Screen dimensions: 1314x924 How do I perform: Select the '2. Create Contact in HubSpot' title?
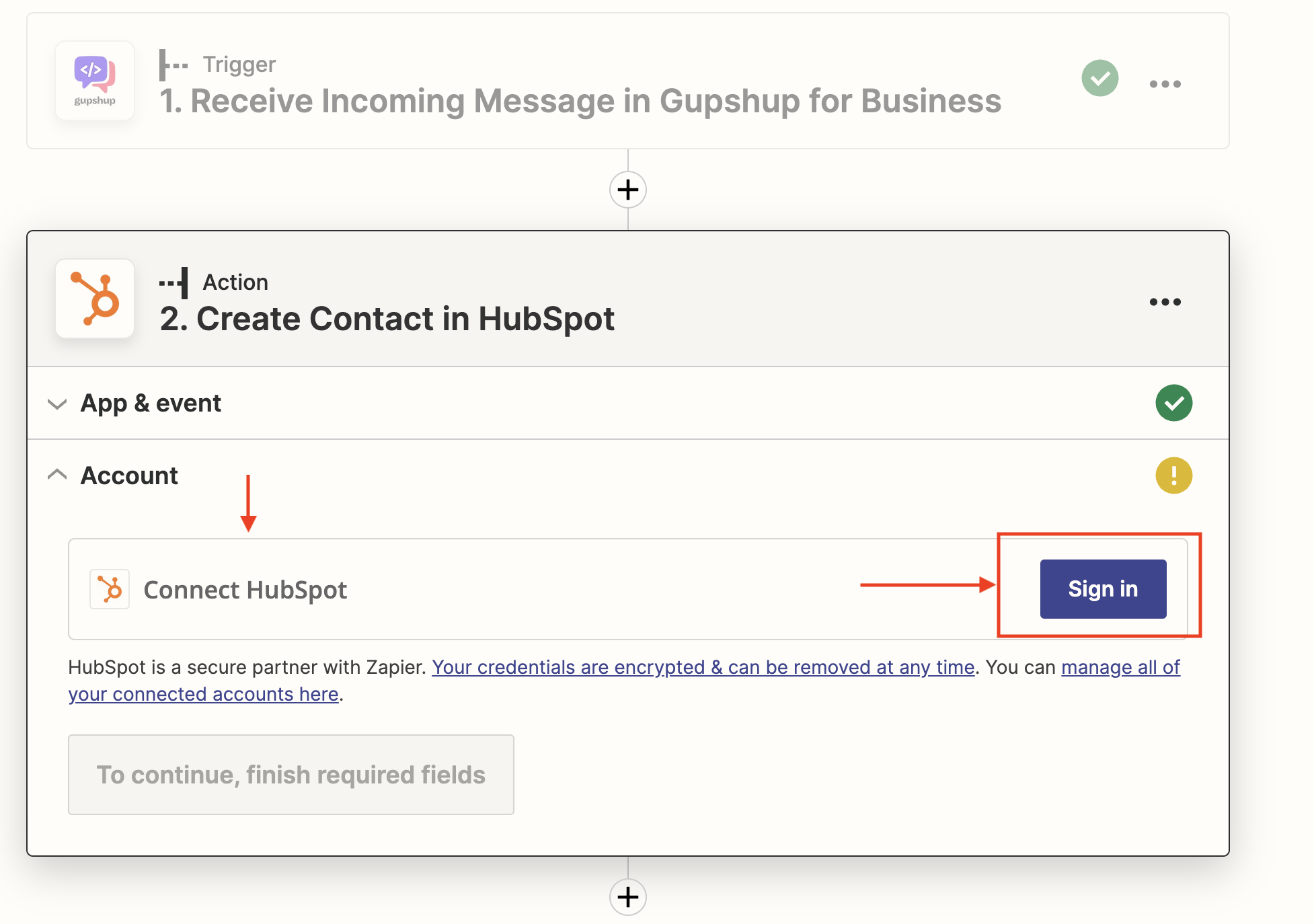point(387,319)
